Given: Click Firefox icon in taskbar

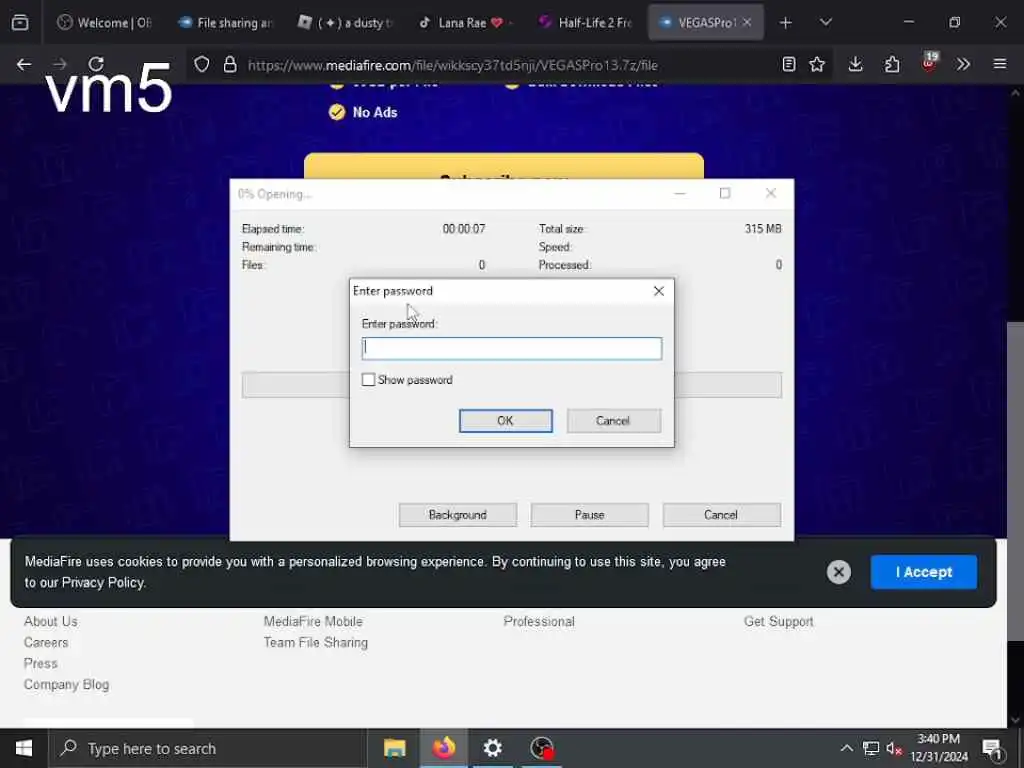Looking at the screenshot, I should pos(444,748).
